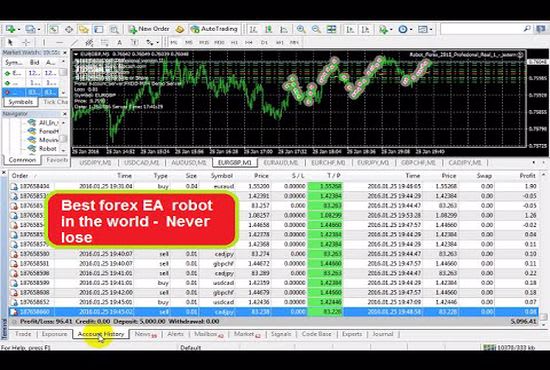550x370 pixels.
Task: Switch to line chart icon
Action: tap(284, 29)
